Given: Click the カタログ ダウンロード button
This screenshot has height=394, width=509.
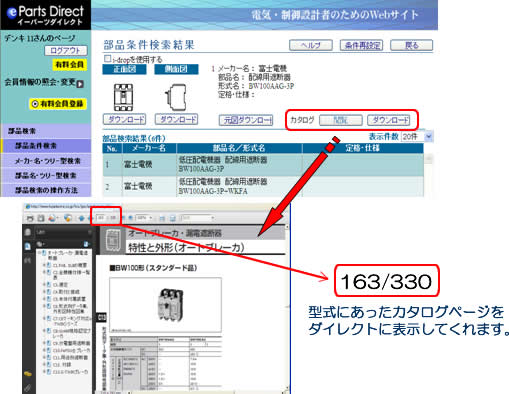Looking at the screenshot, I should coord(389,120).
